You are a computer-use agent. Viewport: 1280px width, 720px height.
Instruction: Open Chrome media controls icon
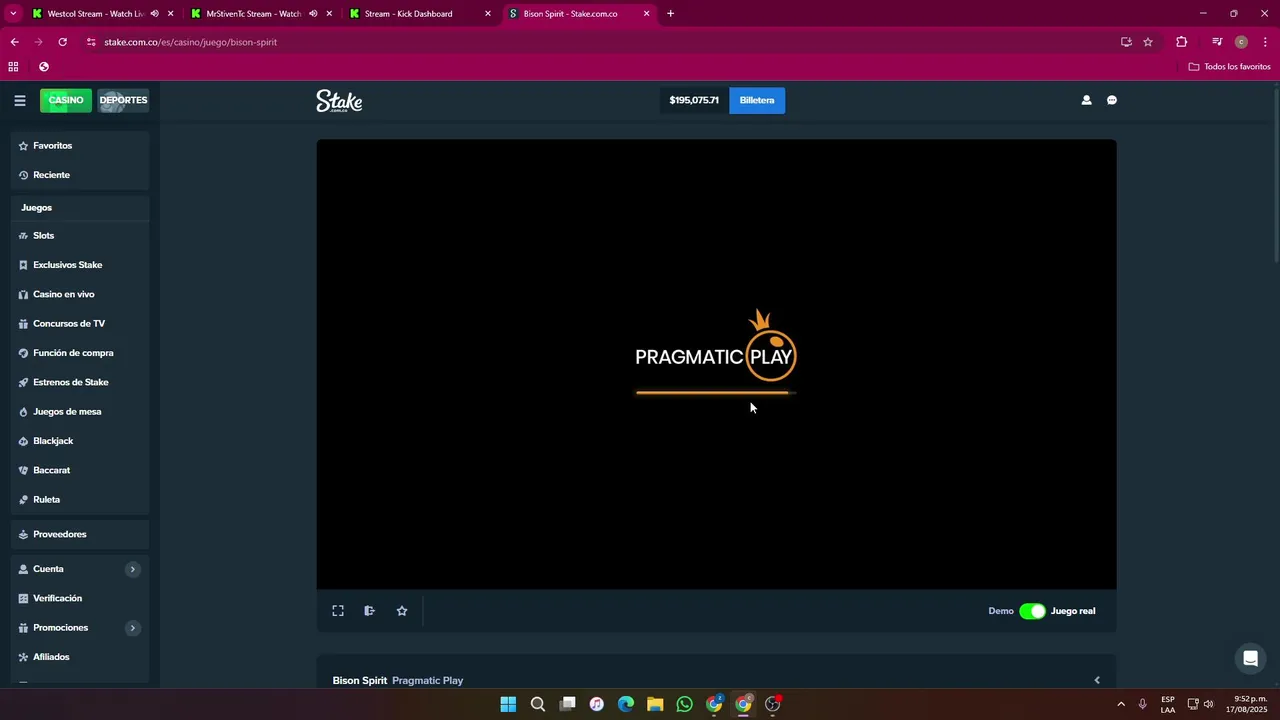click(x=1217, y=42)
